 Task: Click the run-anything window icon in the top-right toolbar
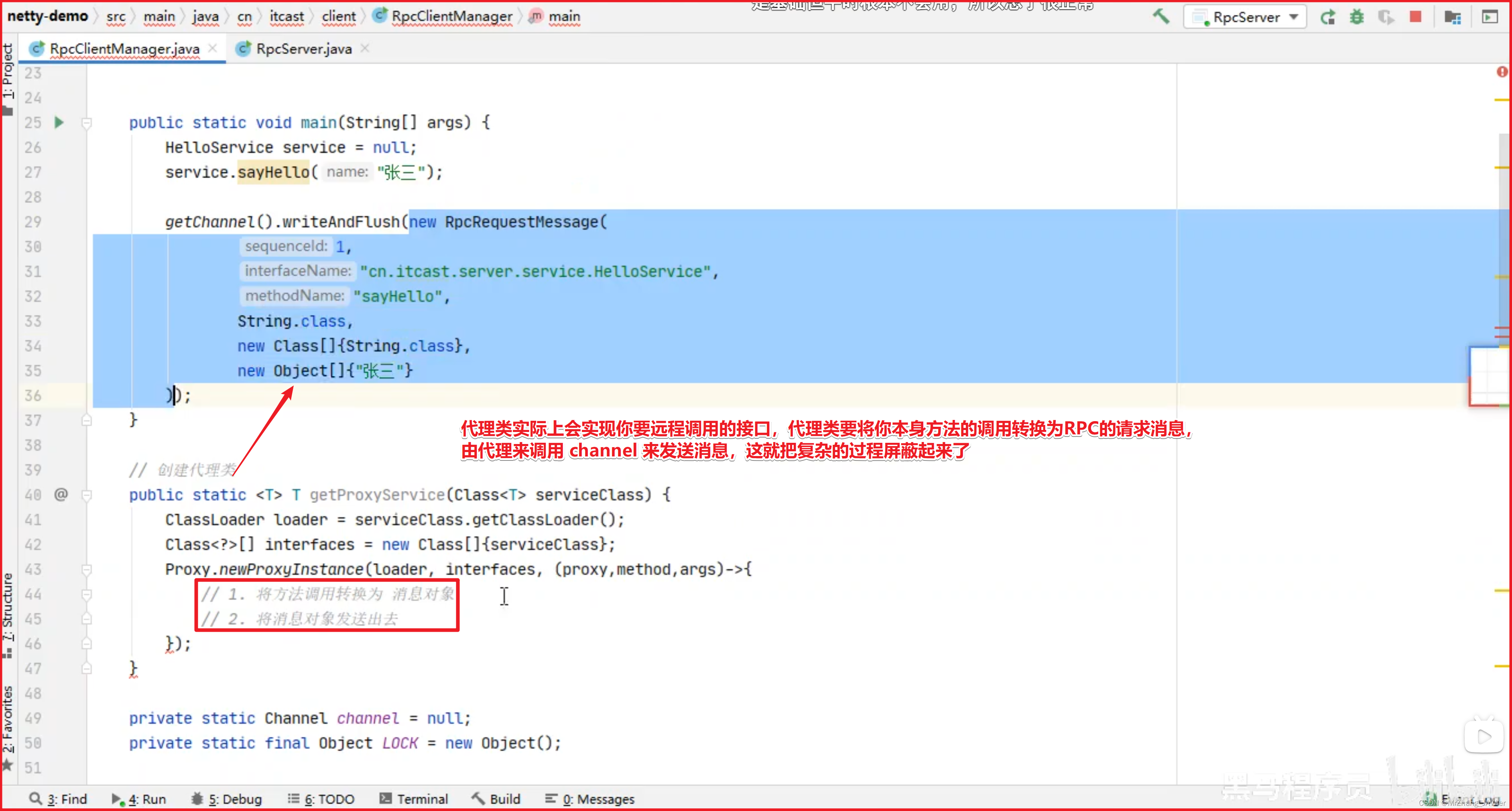(x=1490, y=17)
